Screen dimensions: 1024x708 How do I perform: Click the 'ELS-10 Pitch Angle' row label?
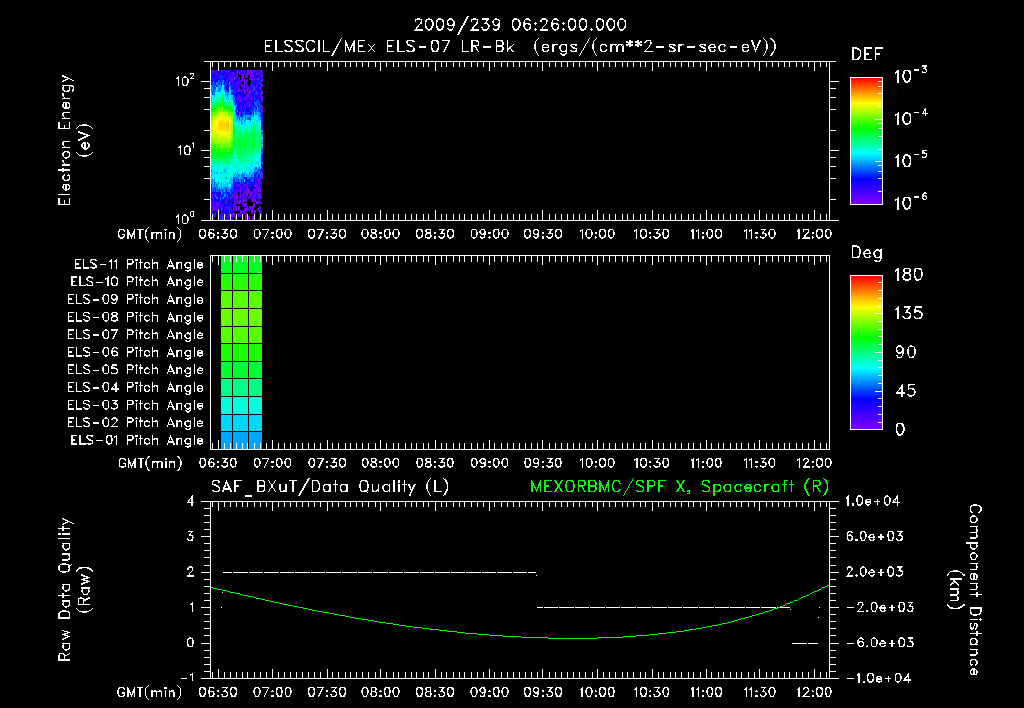click(137, 282)
